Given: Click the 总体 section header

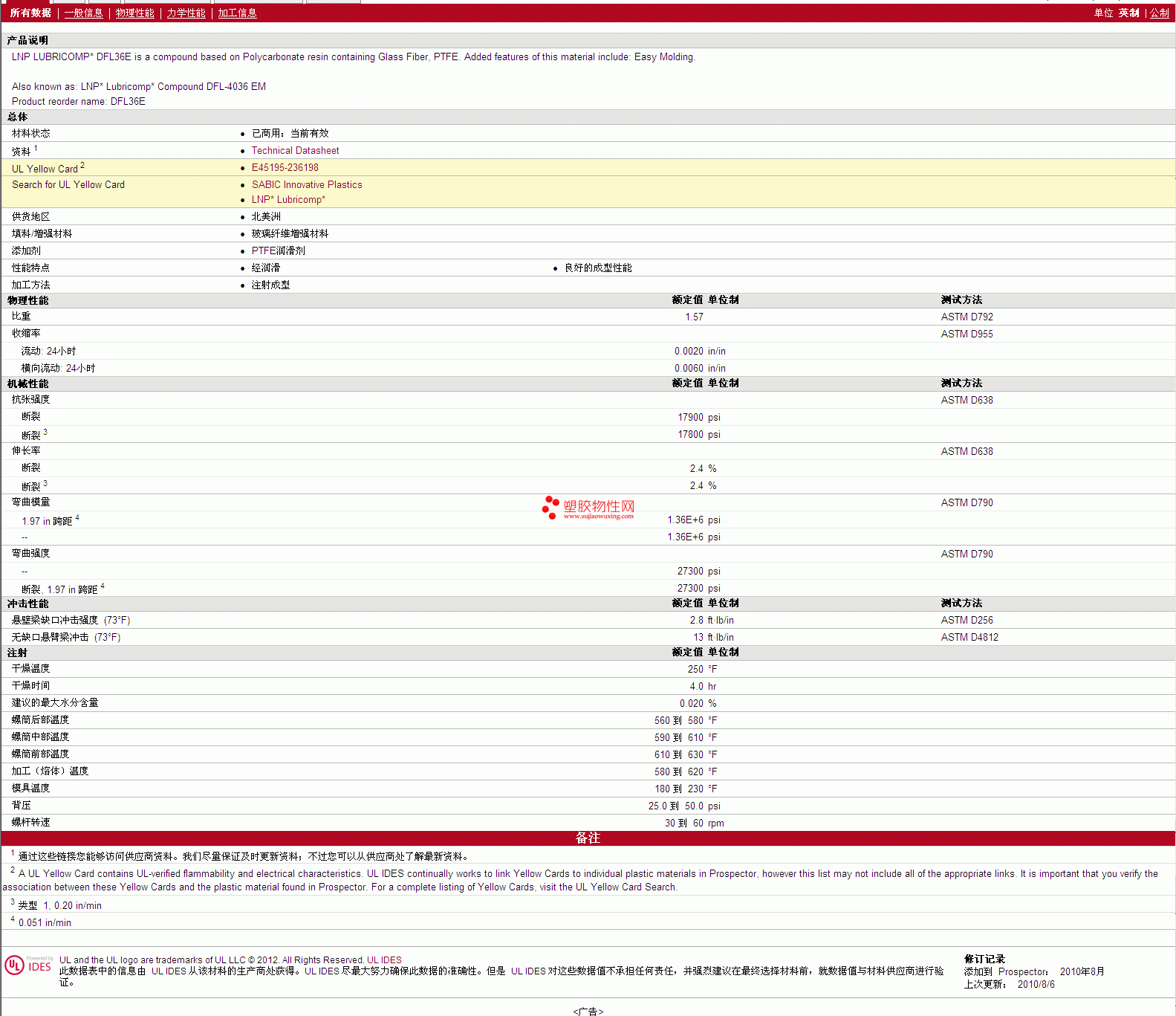Looking at the screenshot, I should pyautogui.click(x=17, y=117).
